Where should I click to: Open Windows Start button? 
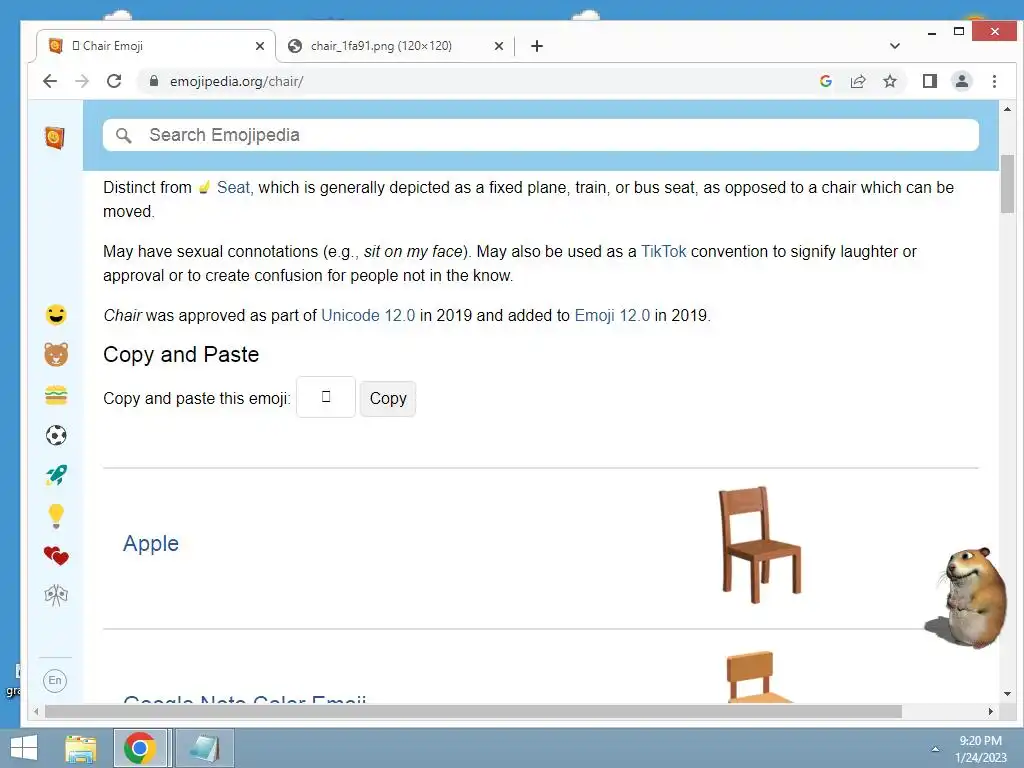coord(24,748)
